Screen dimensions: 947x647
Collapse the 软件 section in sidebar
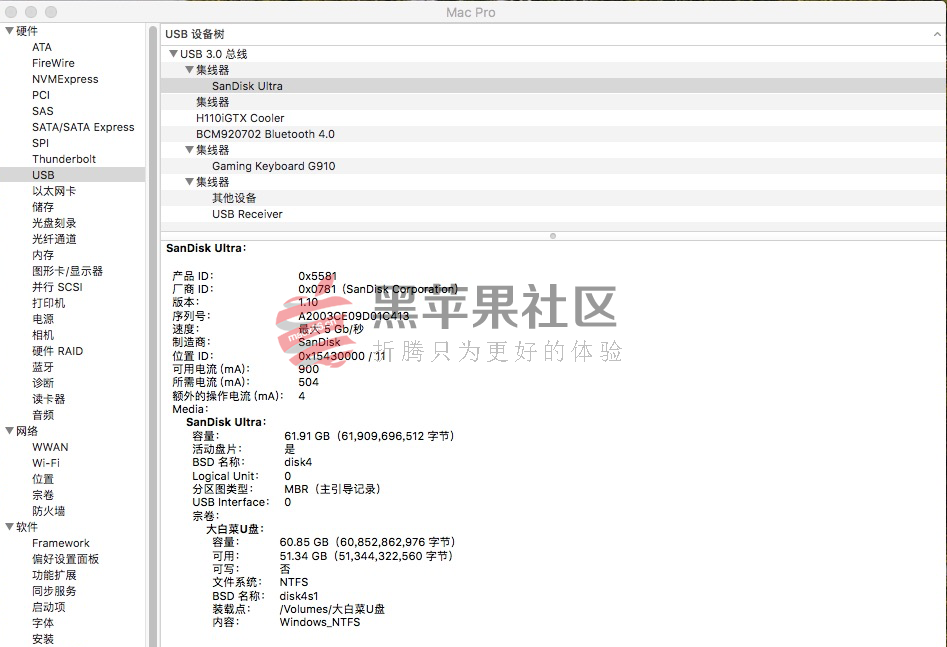9,527
